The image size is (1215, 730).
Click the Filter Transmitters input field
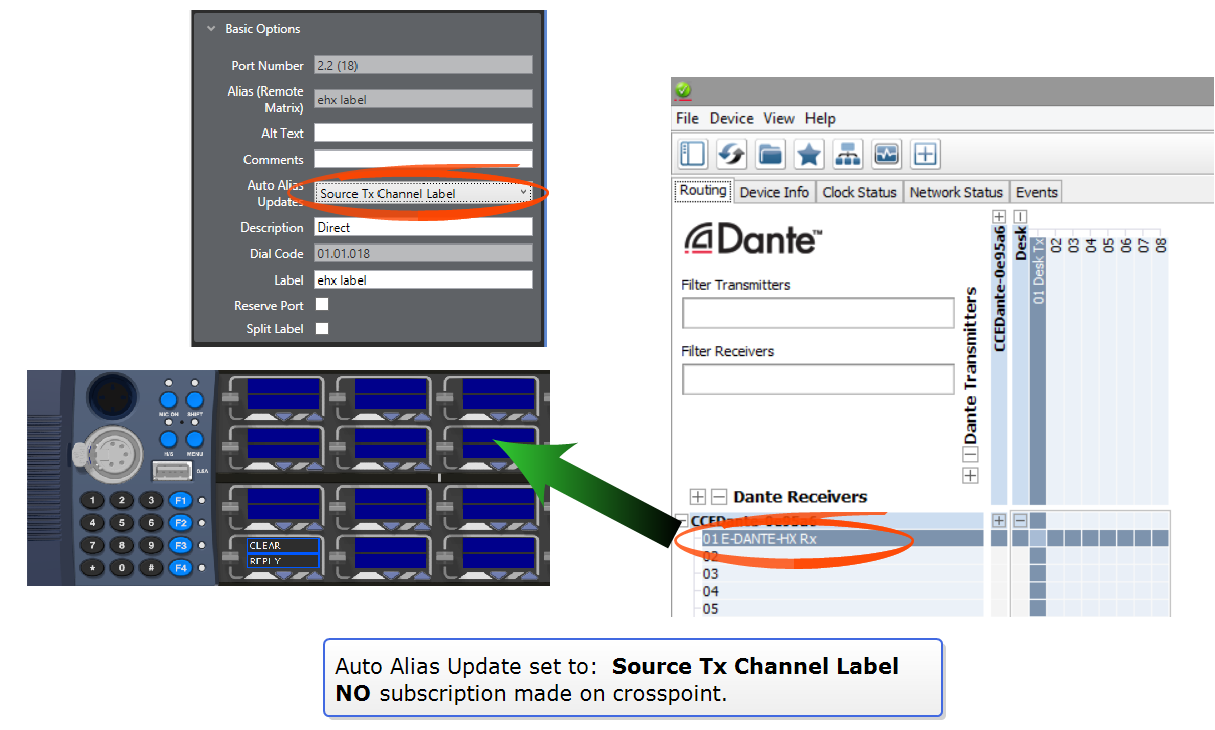pos(817,313)
